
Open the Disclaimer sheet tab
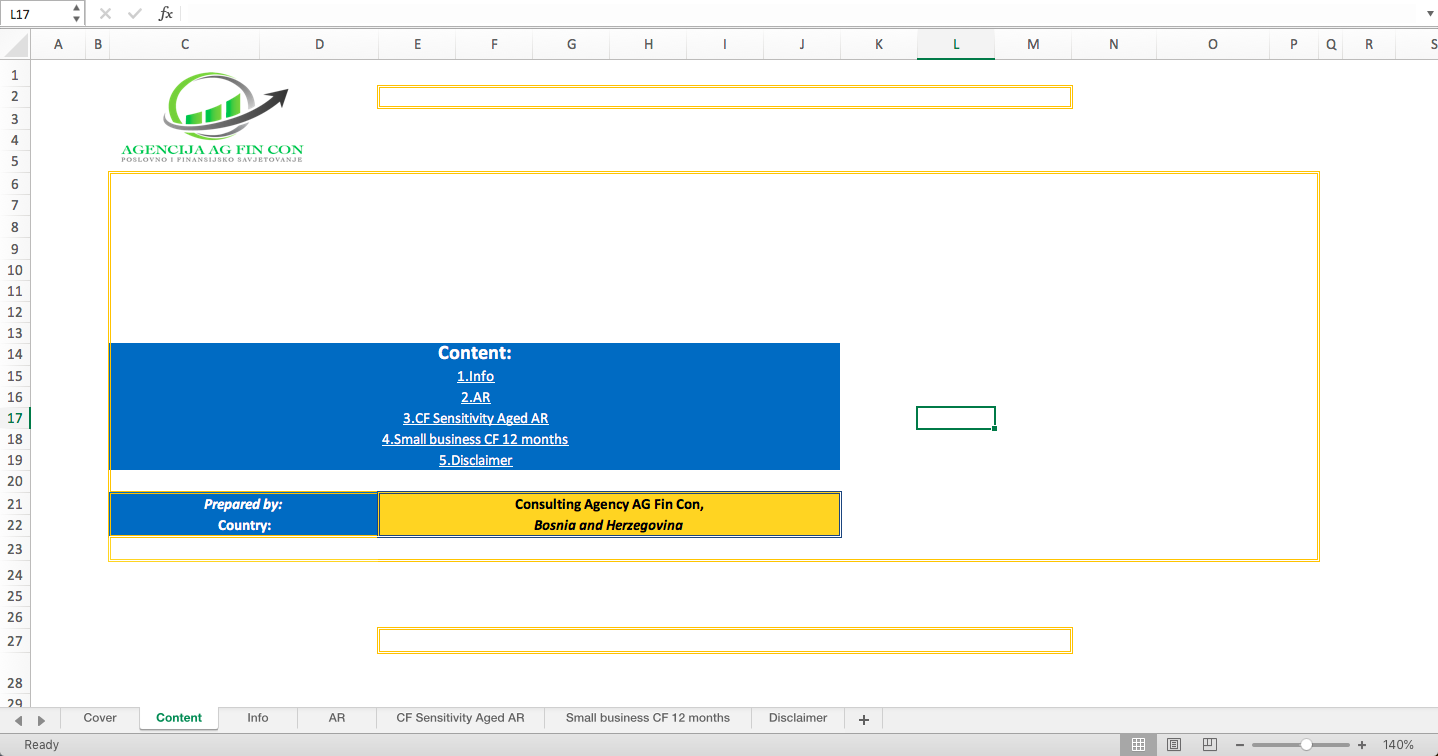[x=798, y=718]
